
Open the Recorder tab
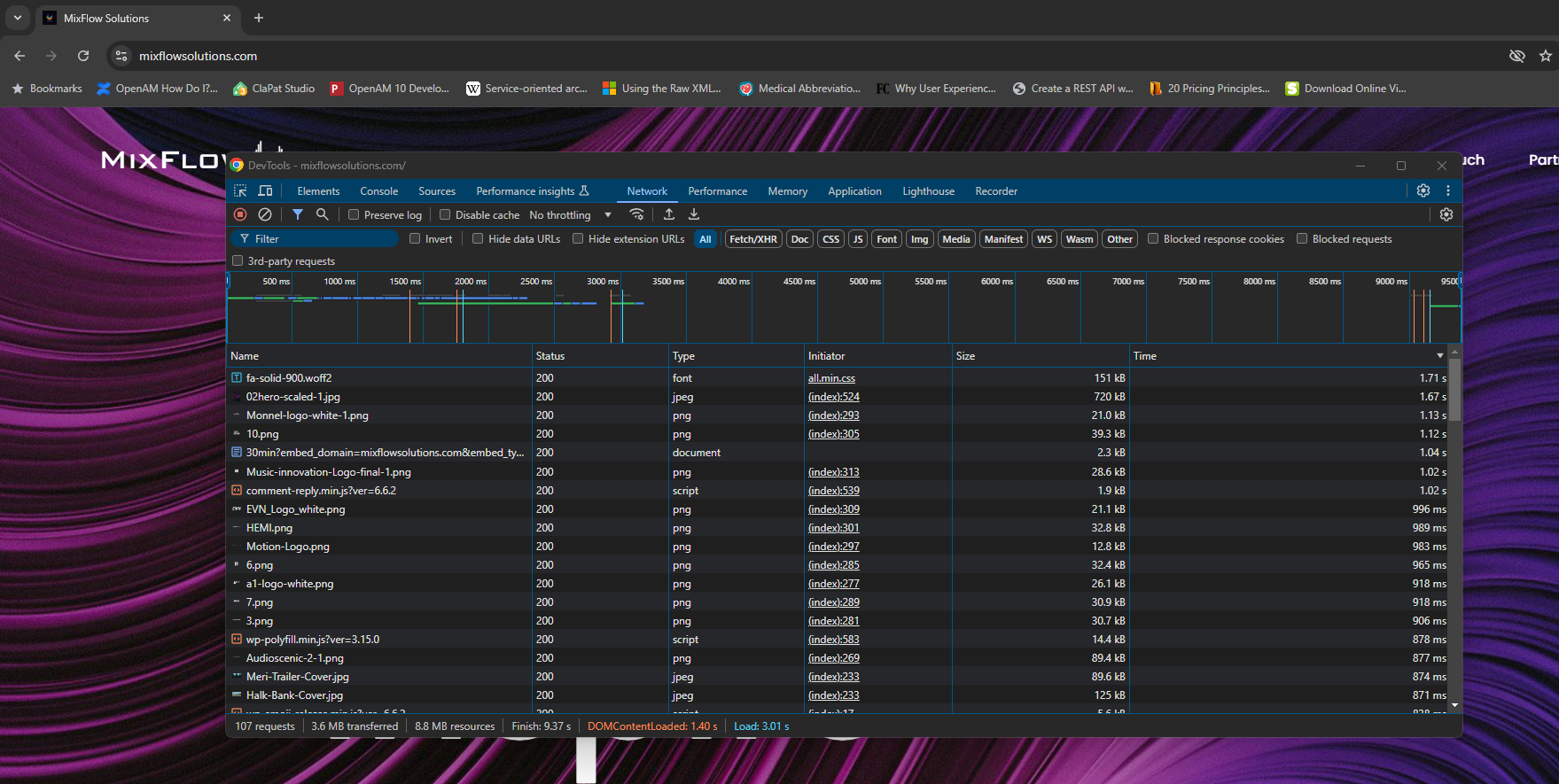click(x=996, y=191)
